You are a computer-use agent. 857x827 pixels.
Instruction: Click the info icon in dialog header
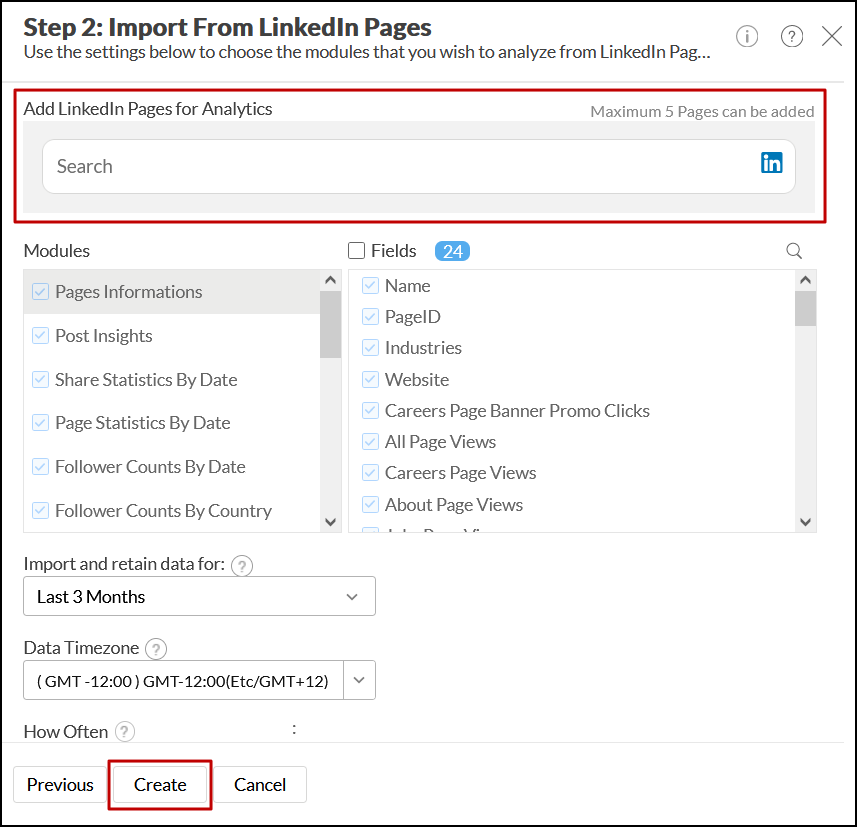click(747, 37)
